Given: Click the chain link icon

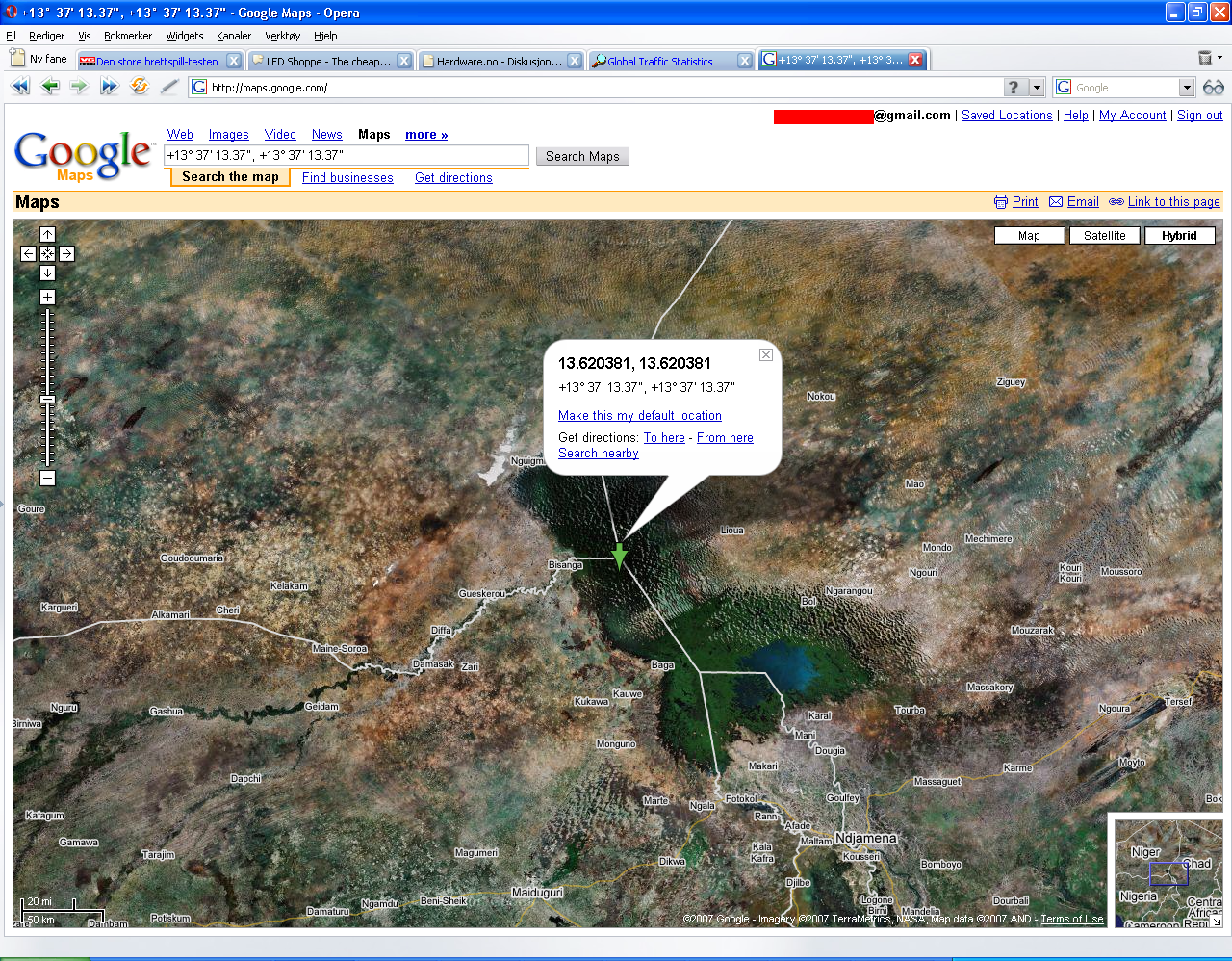Looking at the screenshot, I should tap(1116, 201).
